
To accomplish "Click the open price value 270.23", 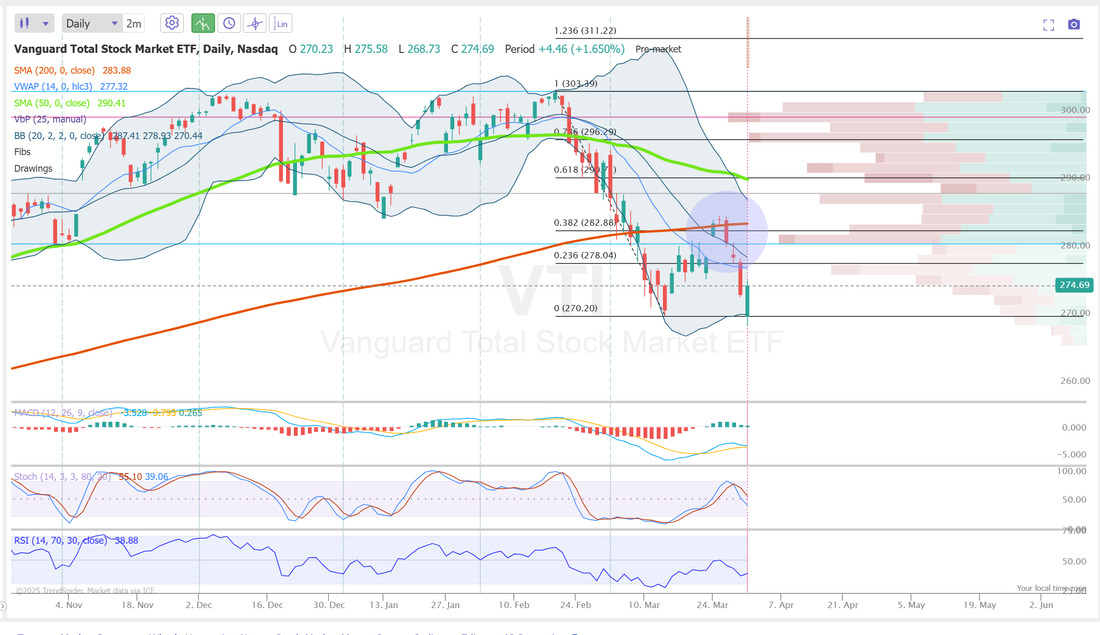I will click(x=316, y=49).
